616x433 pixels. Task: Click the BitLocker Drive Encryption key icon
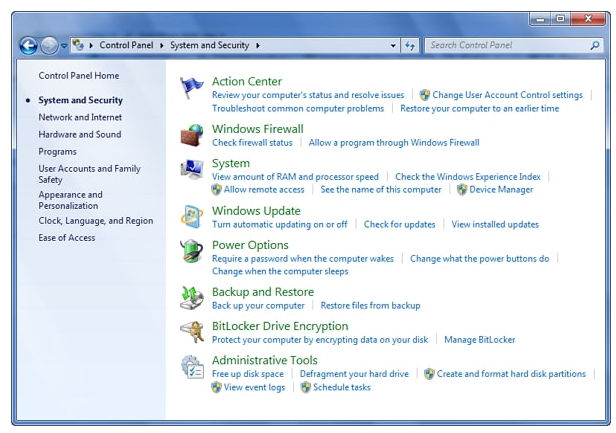click(192, 332)
